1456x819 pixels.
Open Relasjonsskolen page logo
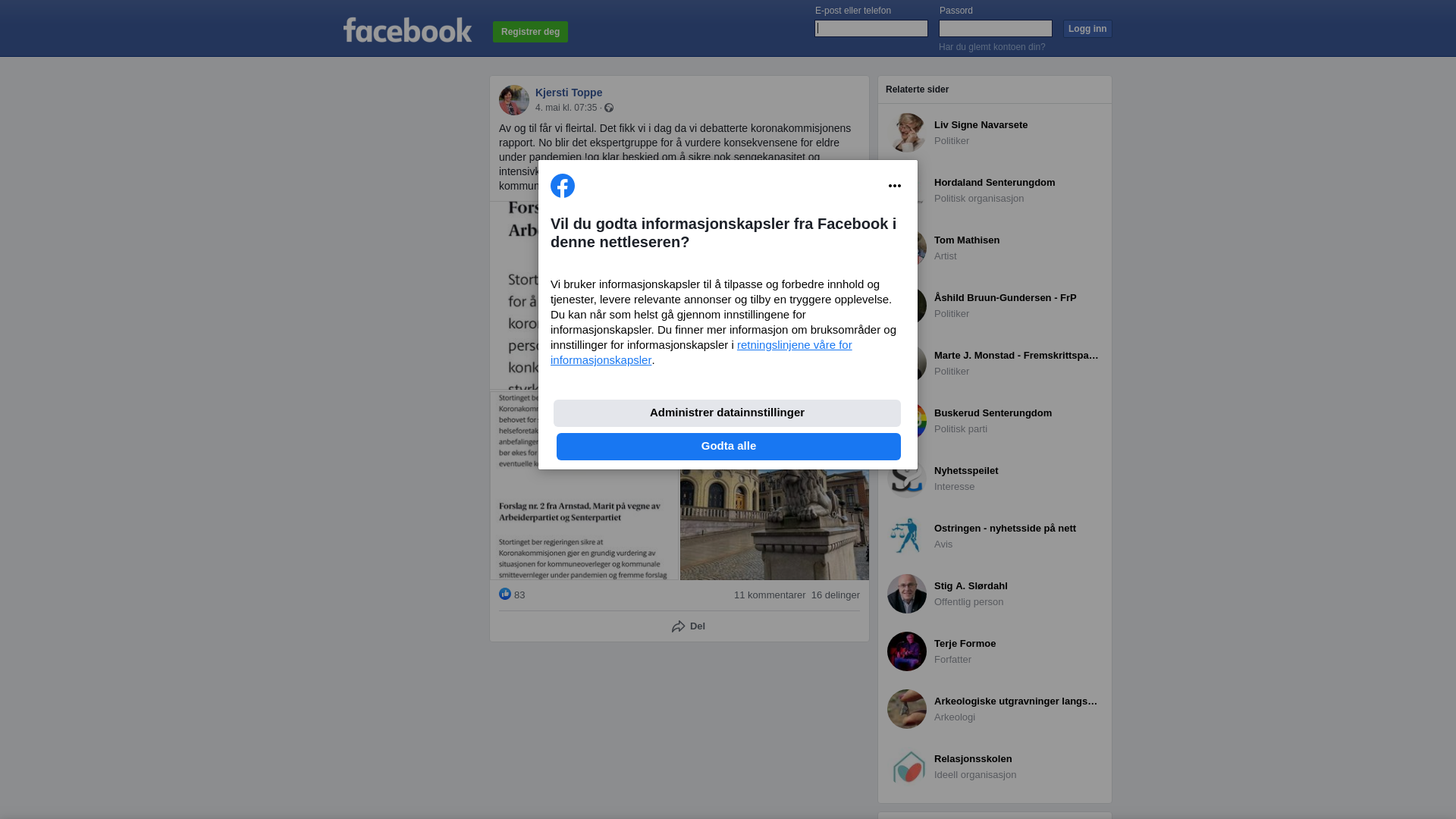click(907, 767)
